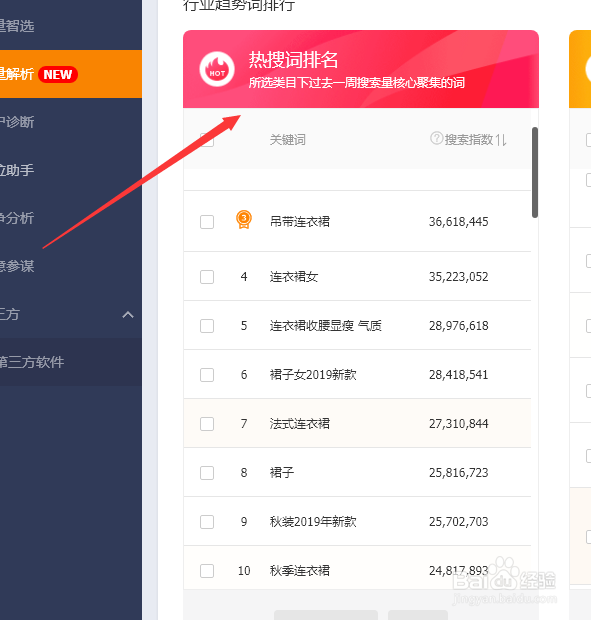Check the box for 秋季连衣裙

(x=207, y=571)
